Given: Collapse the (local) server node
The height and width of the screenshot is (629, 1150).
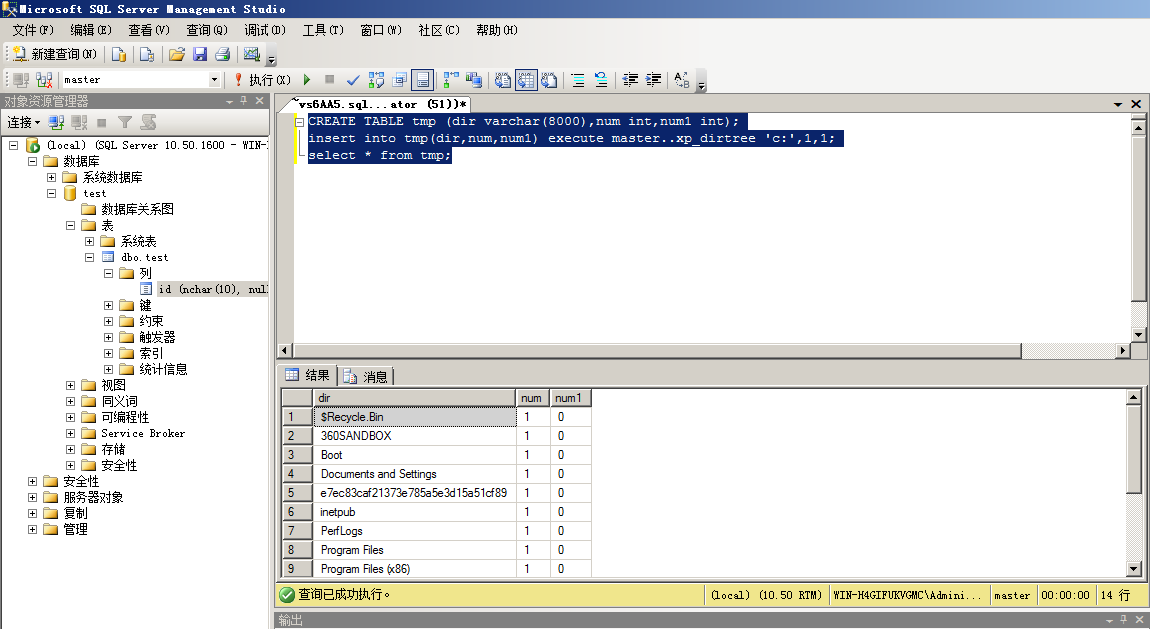Looking at the screenshot, I should [x=13, y=145].
